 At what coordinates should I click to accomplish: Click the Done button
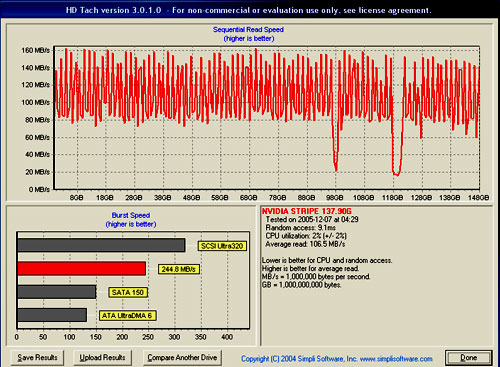pos(469,358)
